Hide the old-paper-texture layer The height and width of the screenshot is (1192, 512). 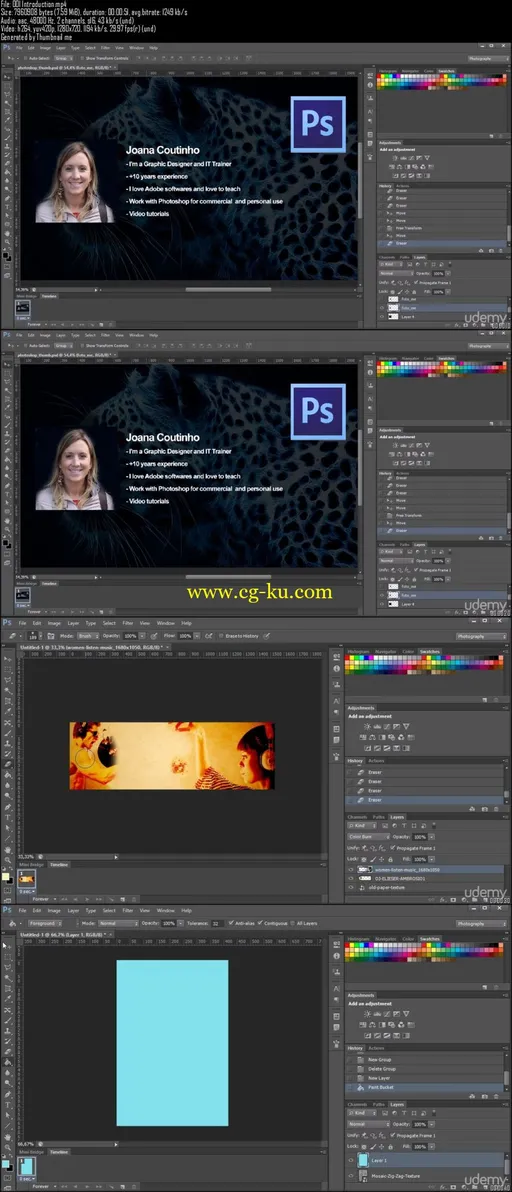click(x=351, y=887)
